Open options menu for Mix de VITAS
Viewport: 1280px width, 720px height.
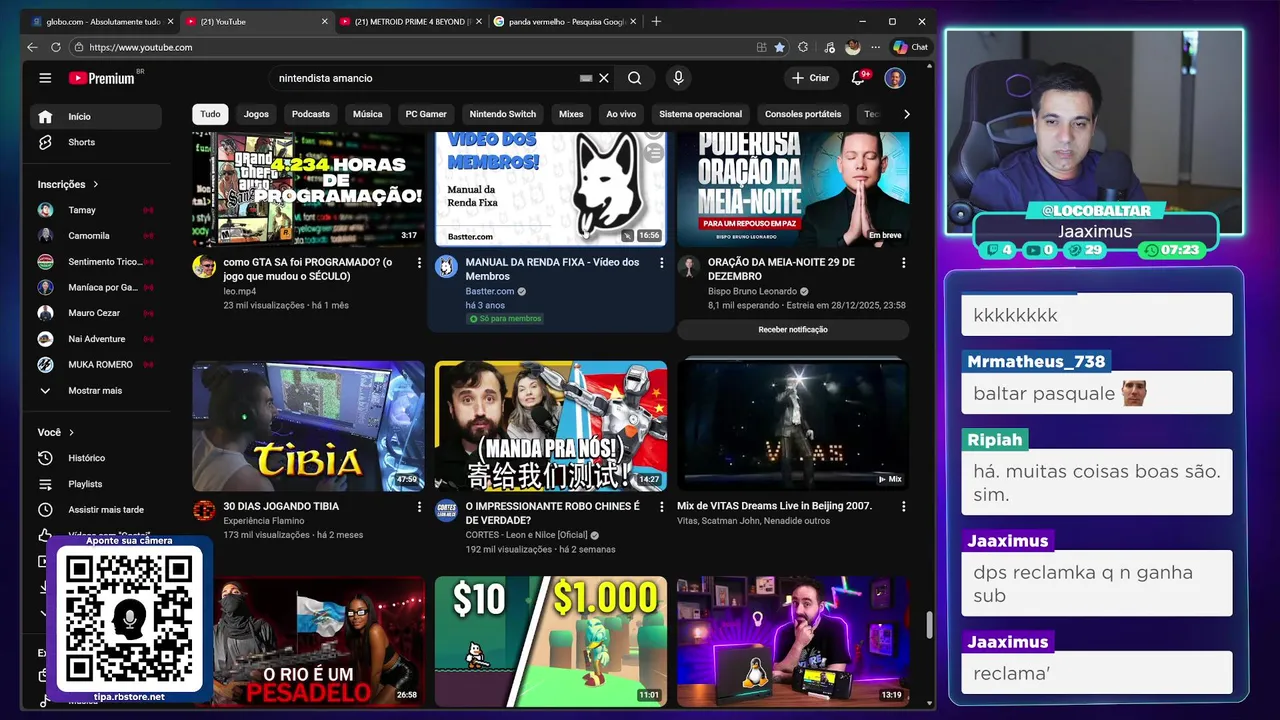pos(903,507)
